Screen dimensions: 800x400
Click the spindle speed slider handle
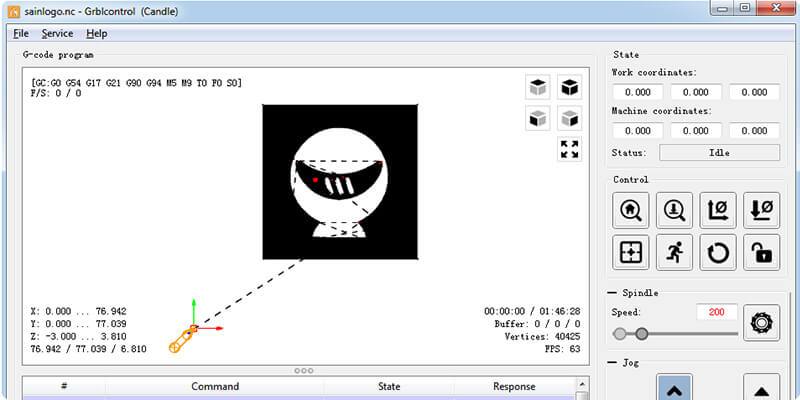642,334
